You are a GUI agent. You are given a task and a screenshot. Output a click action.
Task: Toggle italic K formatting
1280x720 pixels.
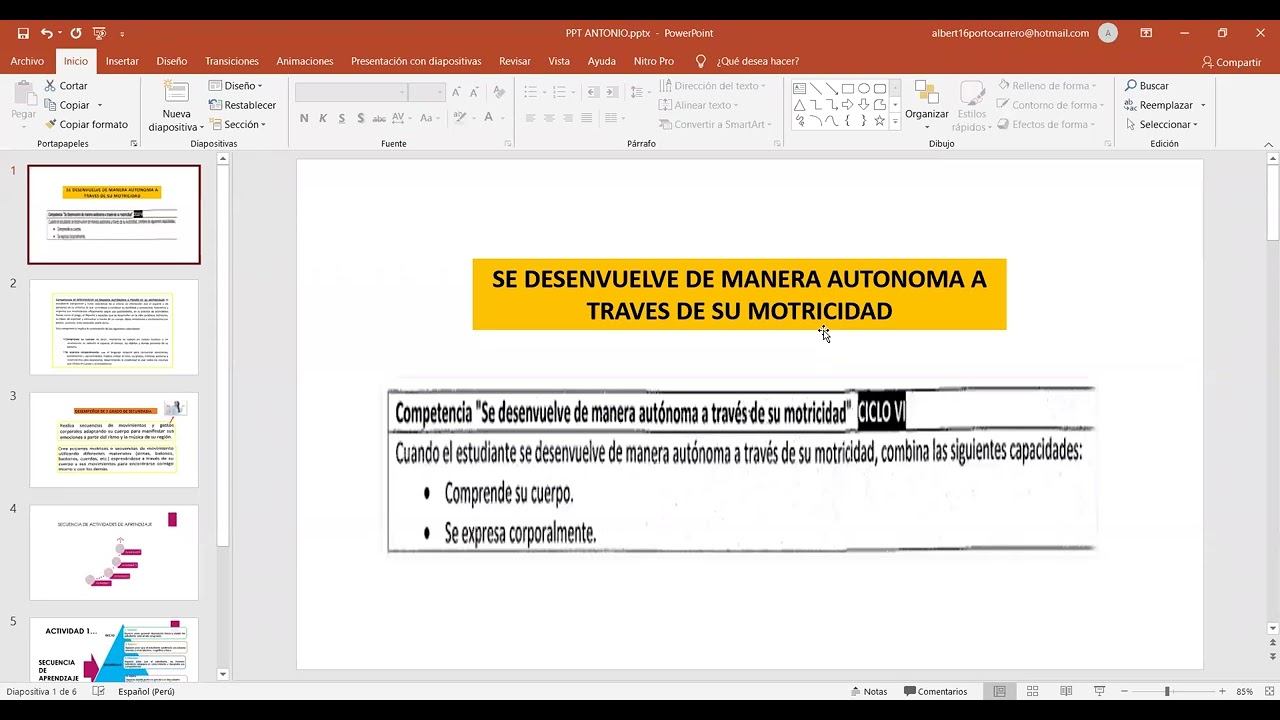click(323, 118)
